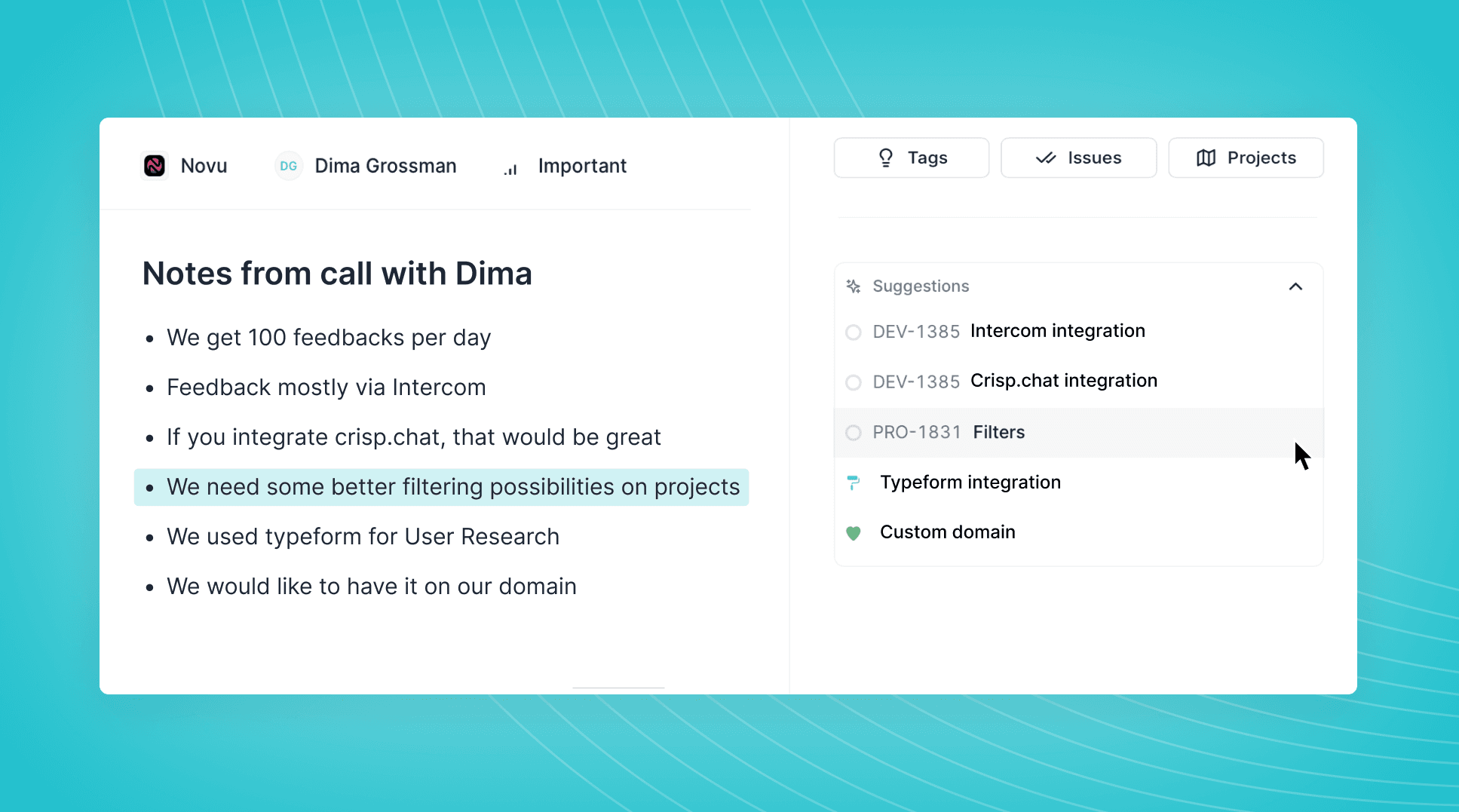Click the map icon in Projects button
Image resolution: width=1459 pixels, height=812 pixels.
1206,158
